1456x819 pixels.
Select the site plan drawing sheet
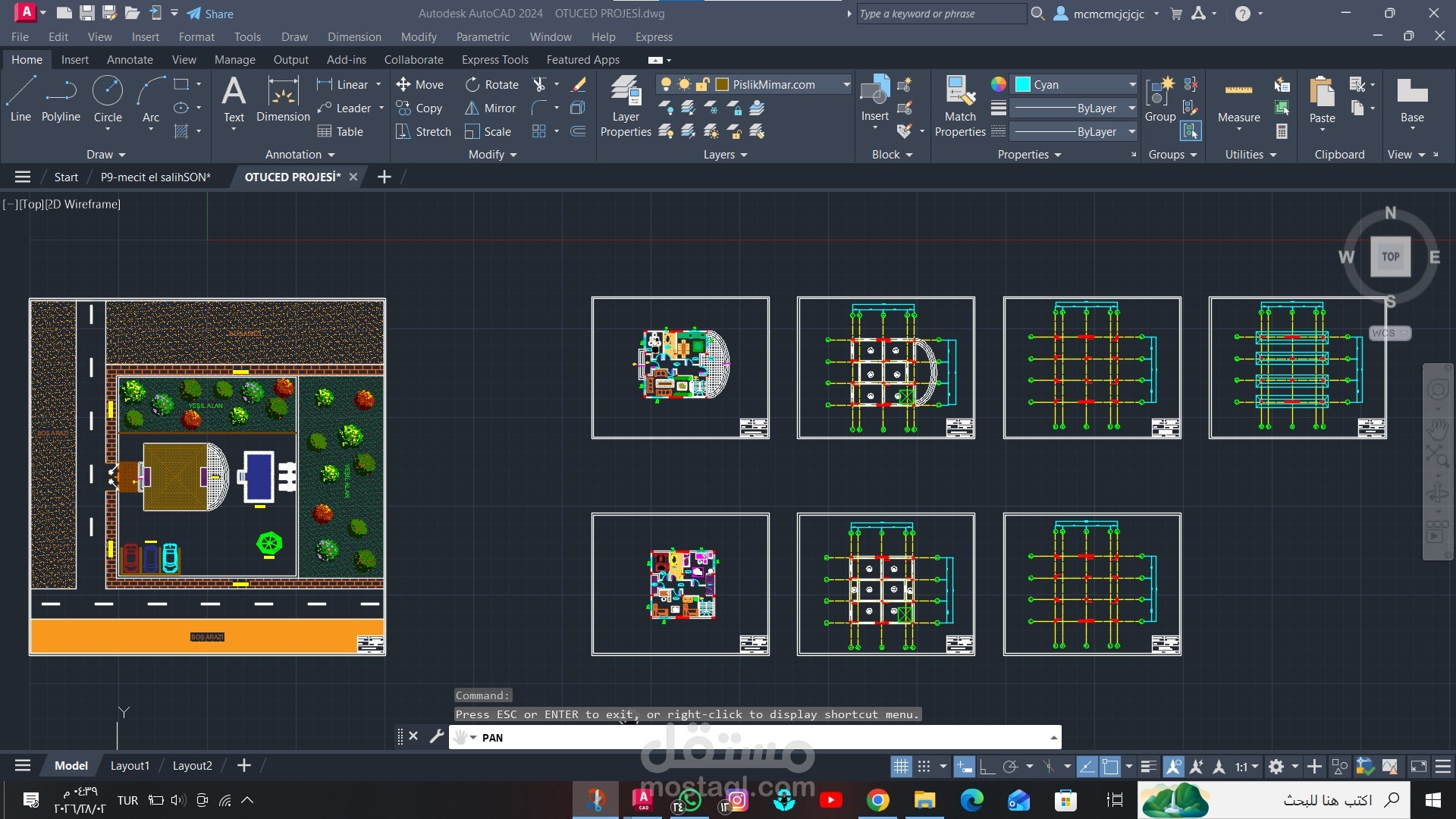pos(207,477)
